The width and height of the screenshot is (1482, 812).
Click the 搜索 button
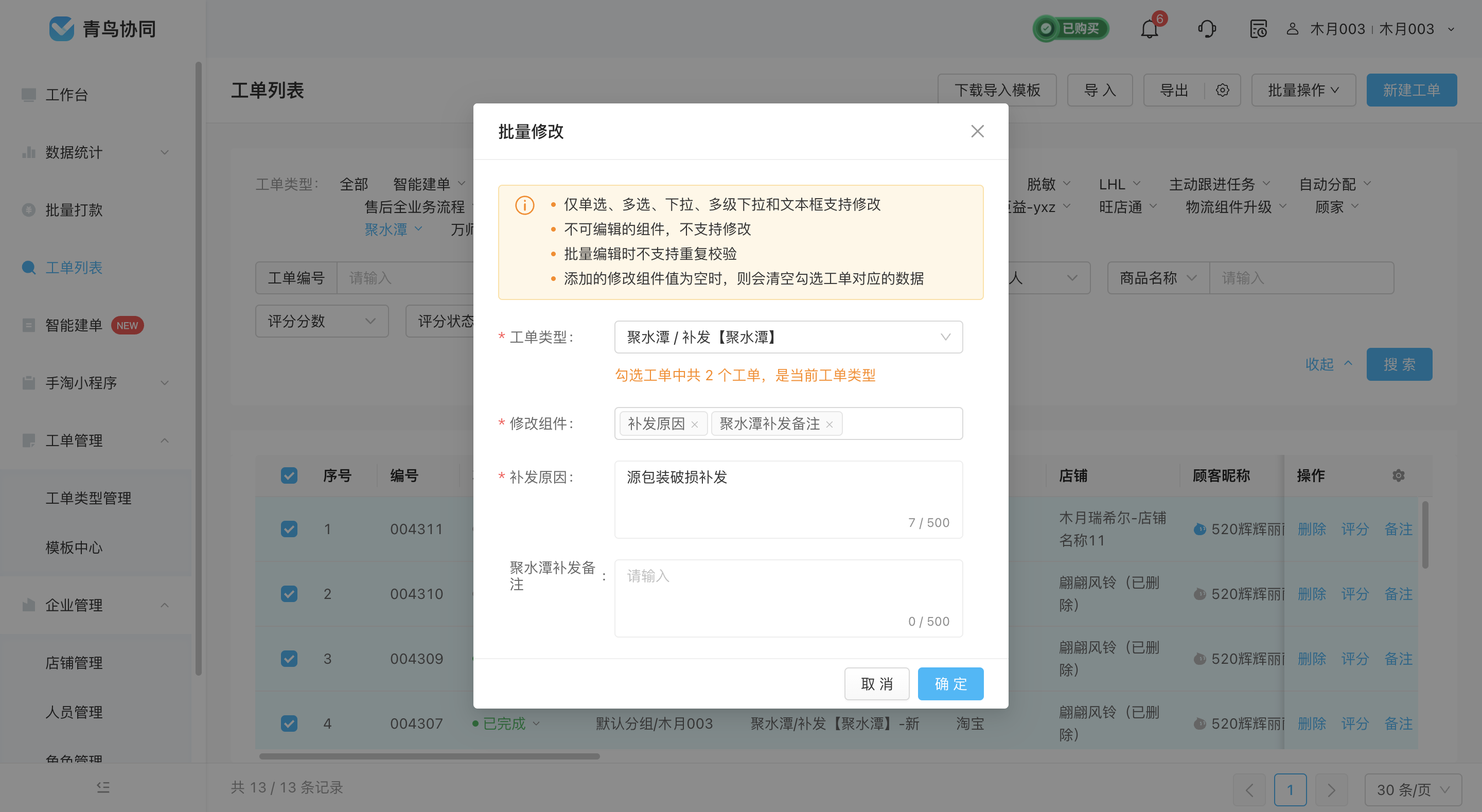click(1399, 364)
